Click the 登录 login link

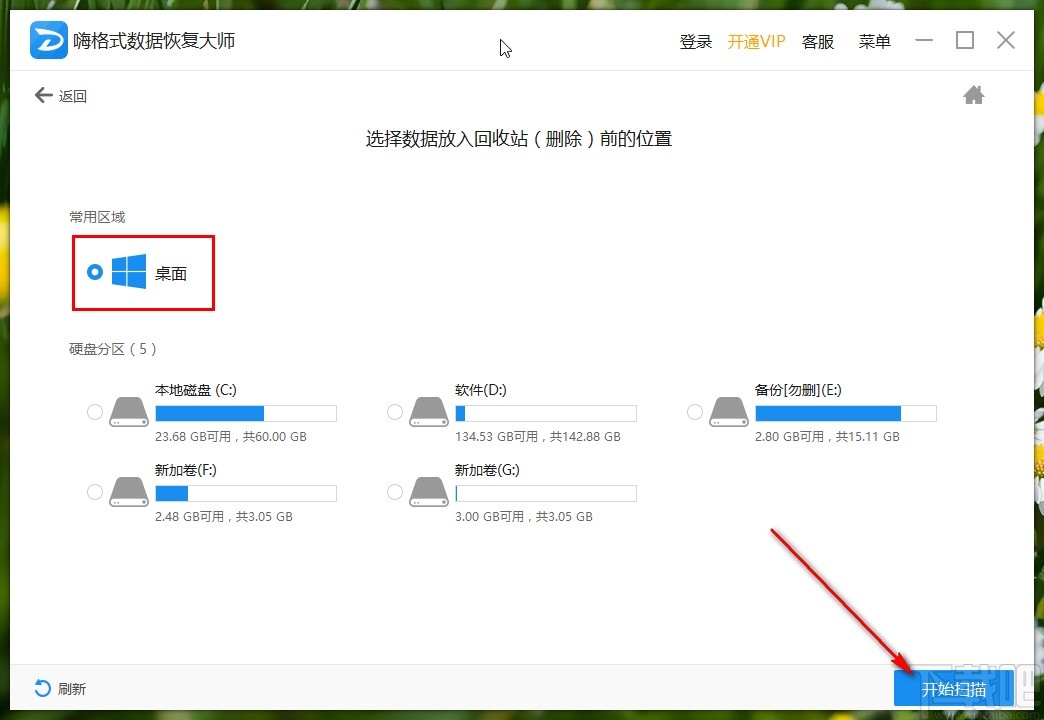(695, 41)
